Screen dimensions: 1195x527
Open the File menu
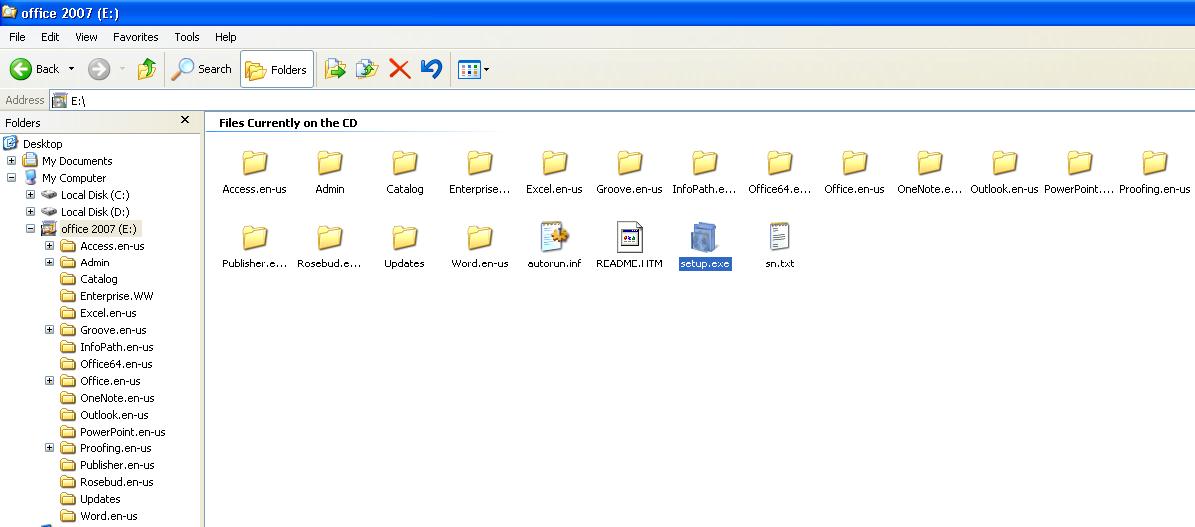coord(17,37)
